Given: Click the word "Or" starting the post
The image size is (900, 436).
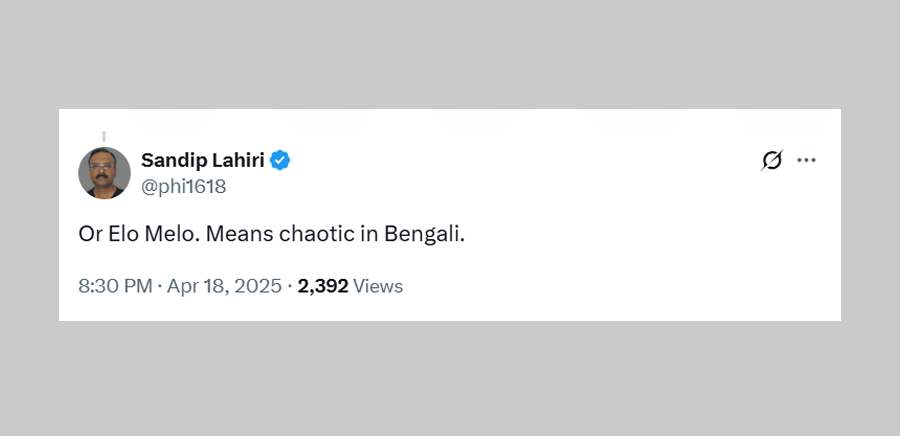Looking at the screenshot, I should tap(89, 235).
